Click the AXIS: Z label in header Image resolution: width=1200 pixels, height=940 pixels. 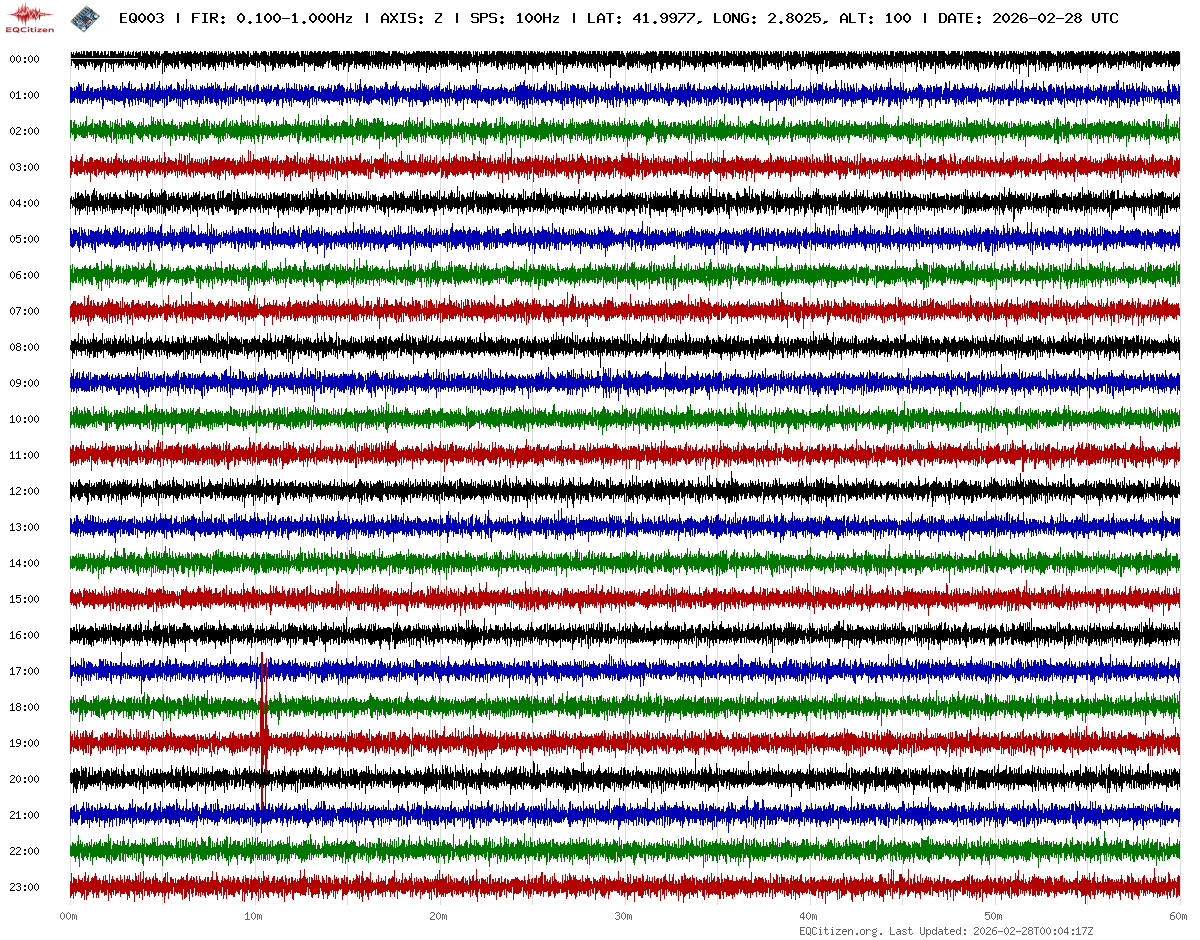pos(412,18)
